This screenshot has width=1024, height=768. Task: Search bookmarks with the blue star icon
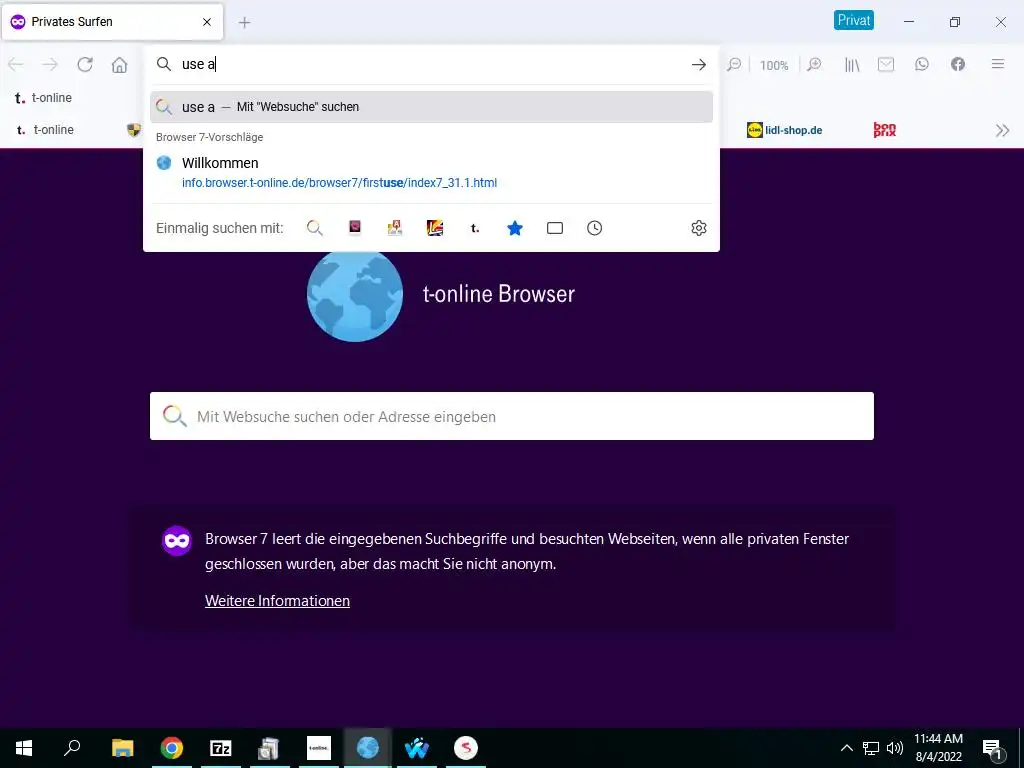click(x=515, y=228)
